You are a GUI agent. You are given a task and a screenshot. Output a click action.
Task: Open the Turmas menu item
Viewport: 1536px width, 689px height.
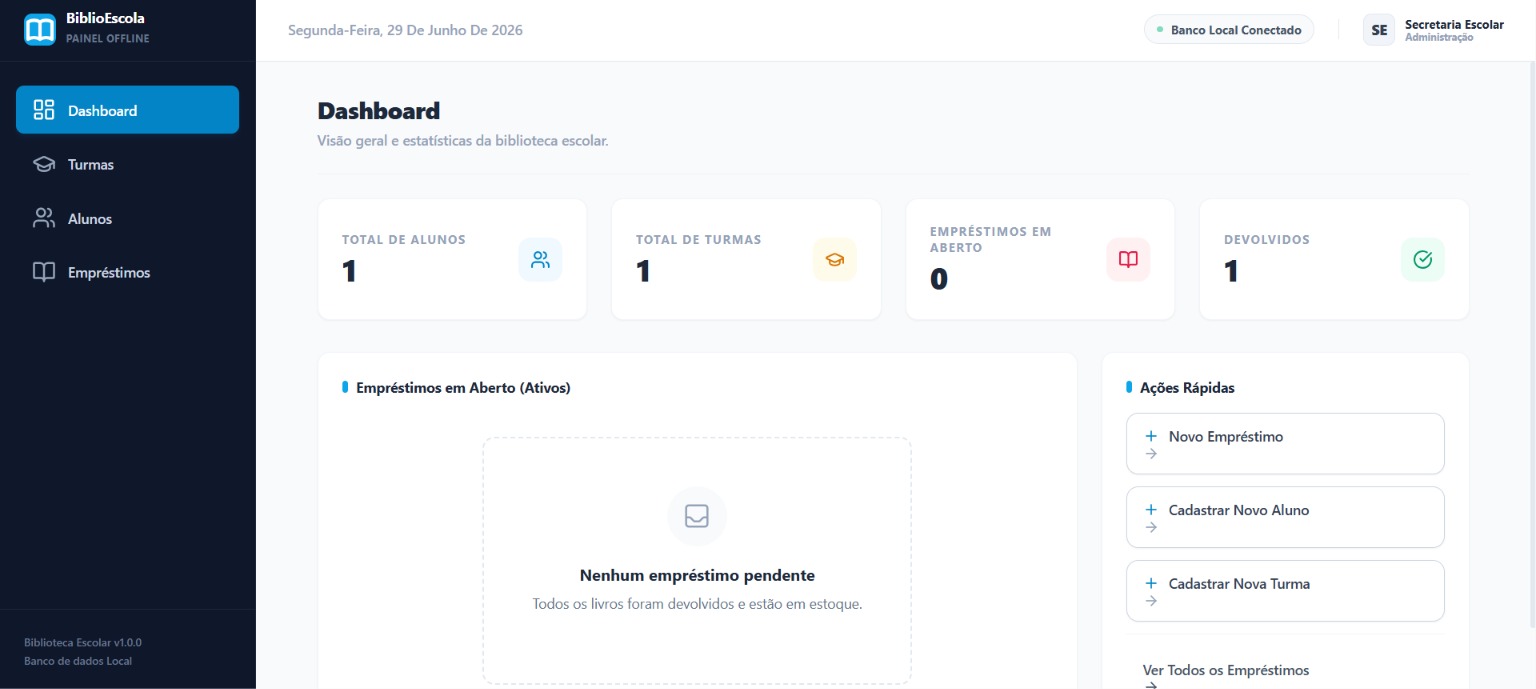(x=128, y=164)
